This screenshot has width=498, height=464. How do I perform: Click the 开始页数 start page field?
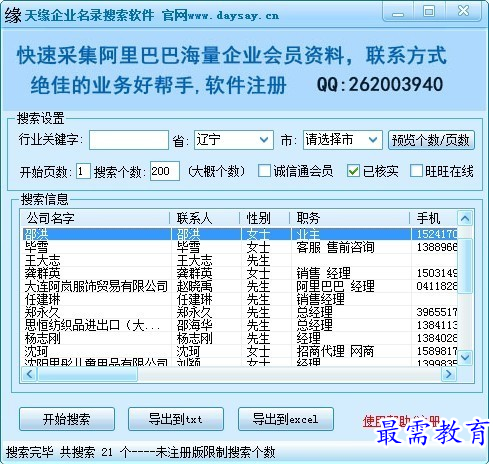coord(83,171)
